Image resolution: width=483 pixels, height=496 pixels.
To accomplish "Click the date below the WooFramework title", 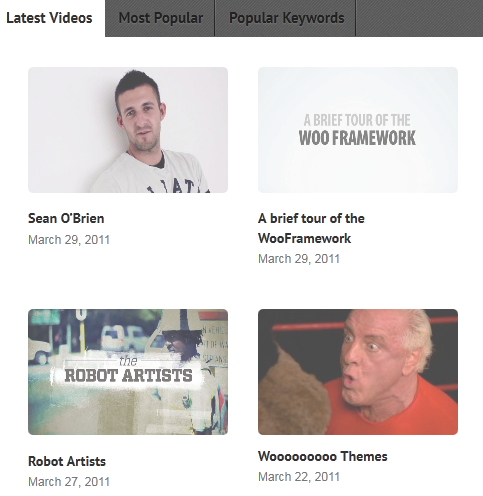I will pos(299,259).
